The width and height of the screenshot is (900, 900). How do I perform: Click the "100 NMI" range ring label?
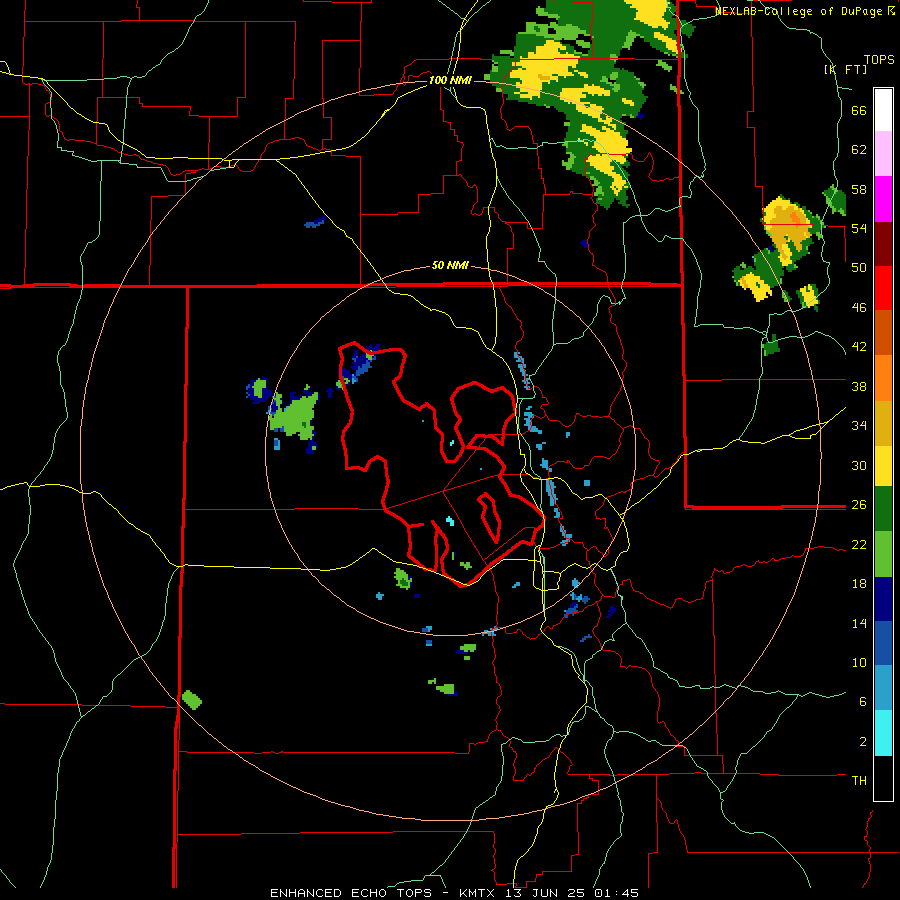point(450,80)
